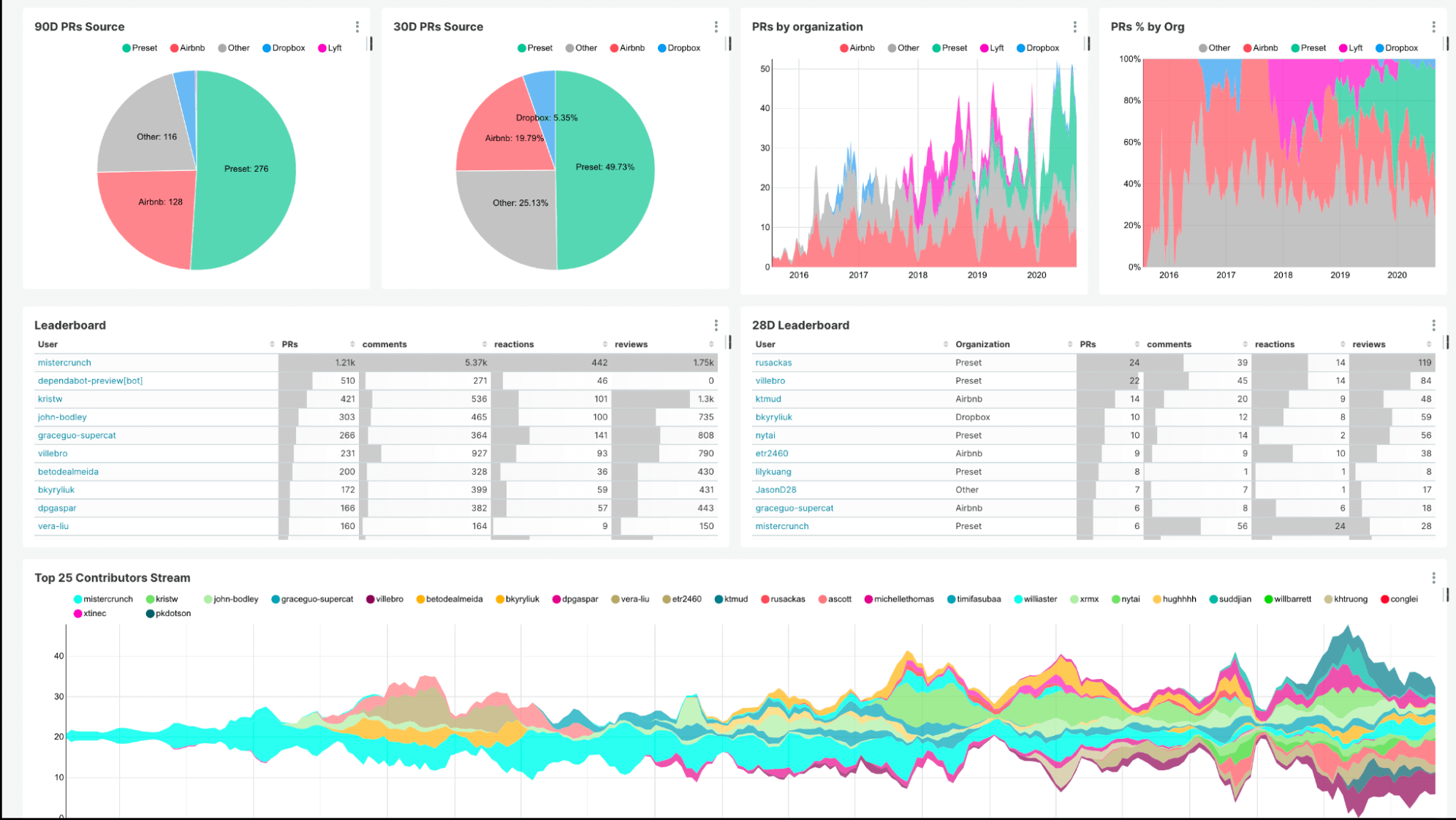Image resolution: width=1456 pixels, height=820 pixels.
Task: Toggle Other series in 30D PRs Source legend
Action: point(581,48)
